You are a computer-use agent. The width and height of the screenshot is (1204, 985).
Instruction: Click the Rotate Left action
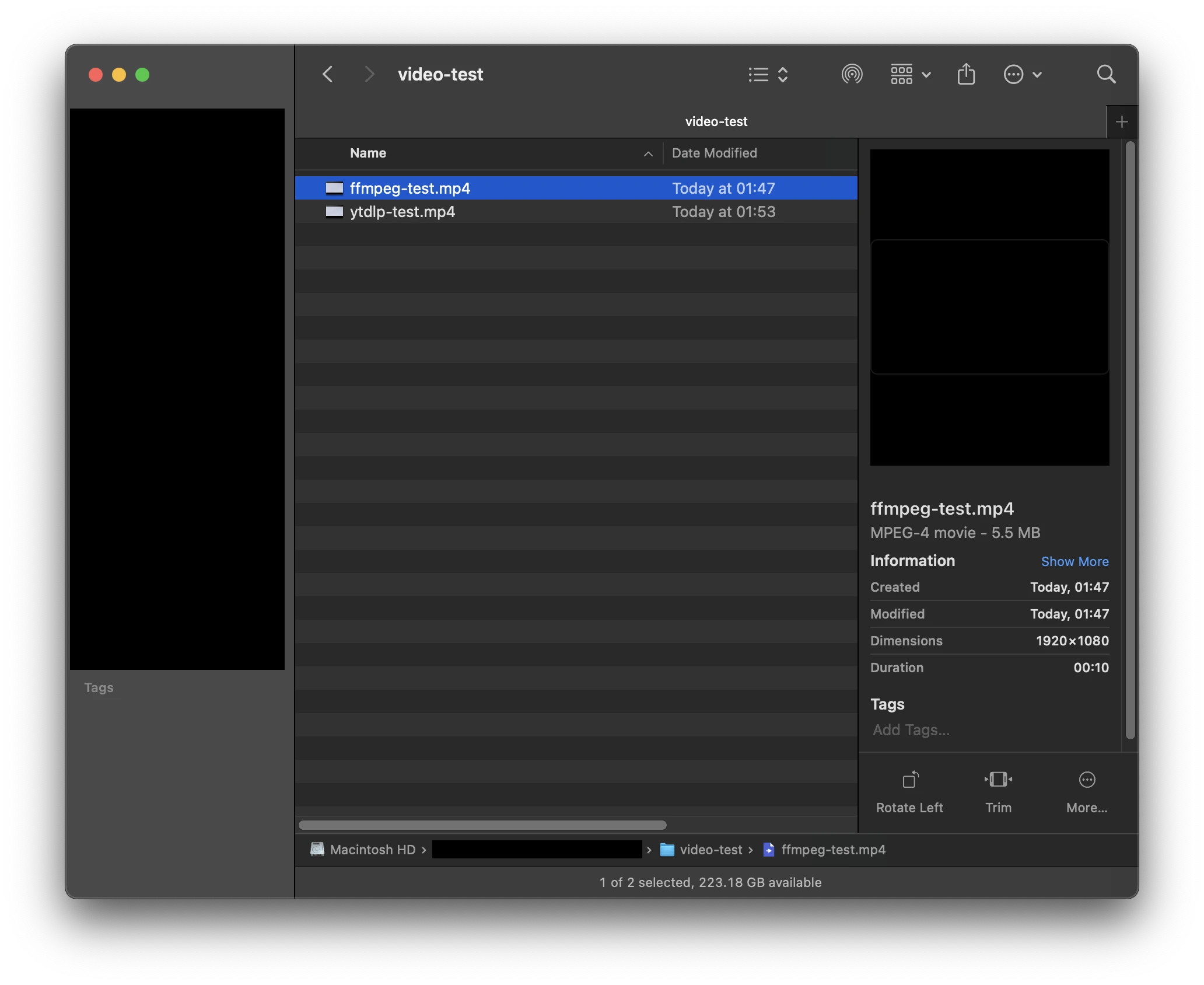click(909, 792)
